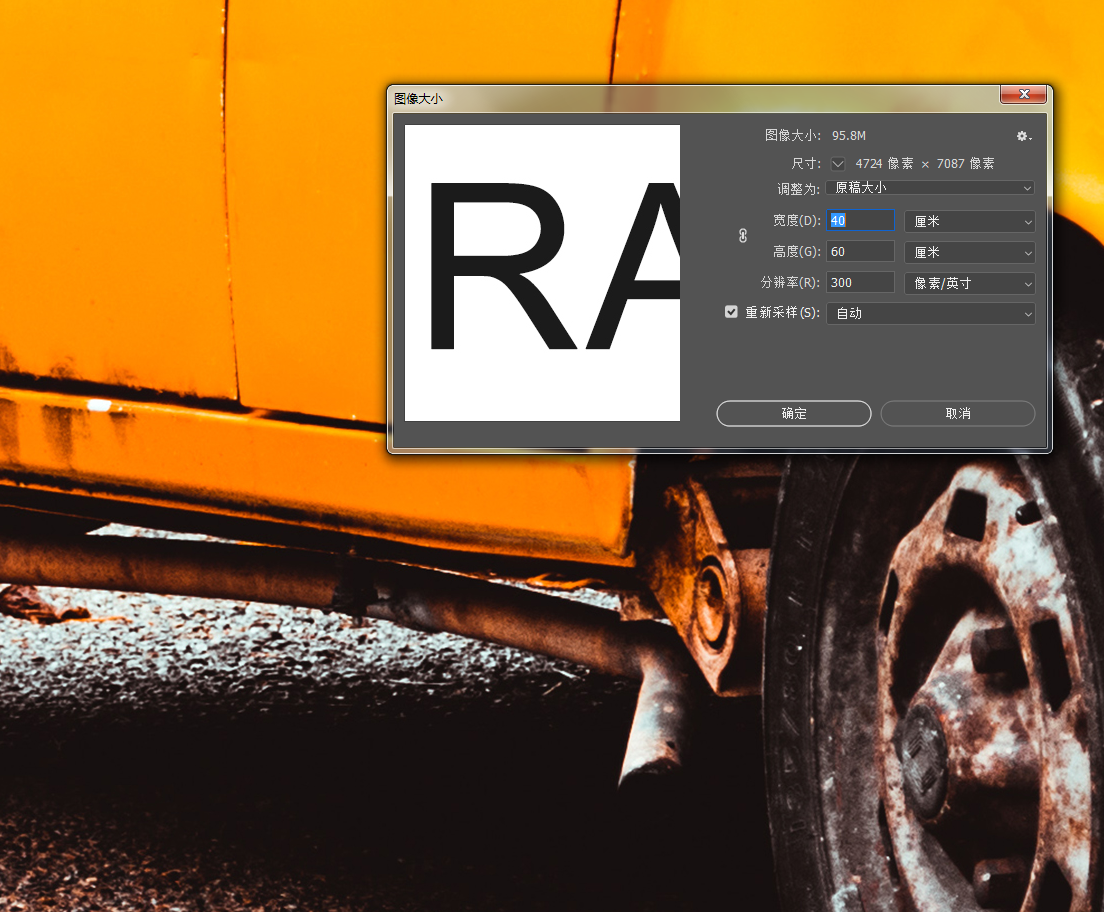Open the 宽度 unit dropdown

point(970,221)
